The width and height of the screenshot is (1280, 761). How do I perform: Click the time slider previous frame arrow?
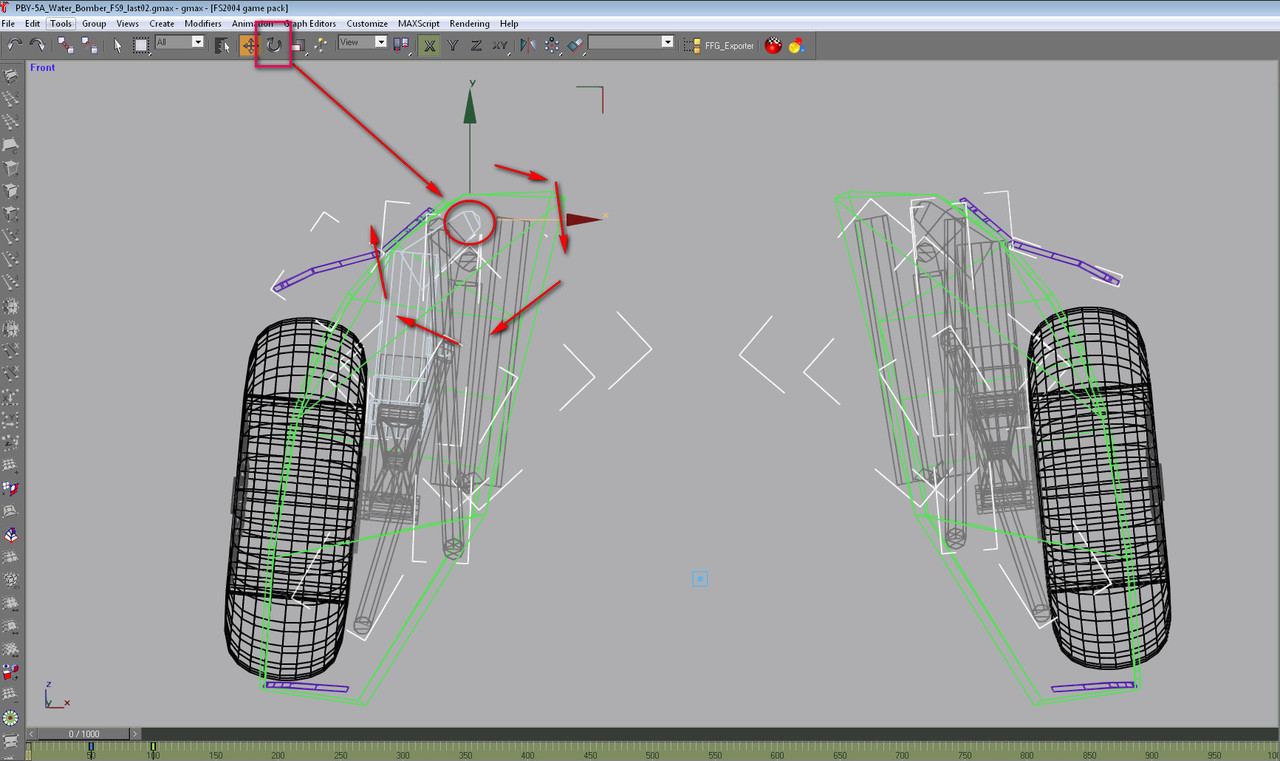pyautogui.click(x=31, y=734)
